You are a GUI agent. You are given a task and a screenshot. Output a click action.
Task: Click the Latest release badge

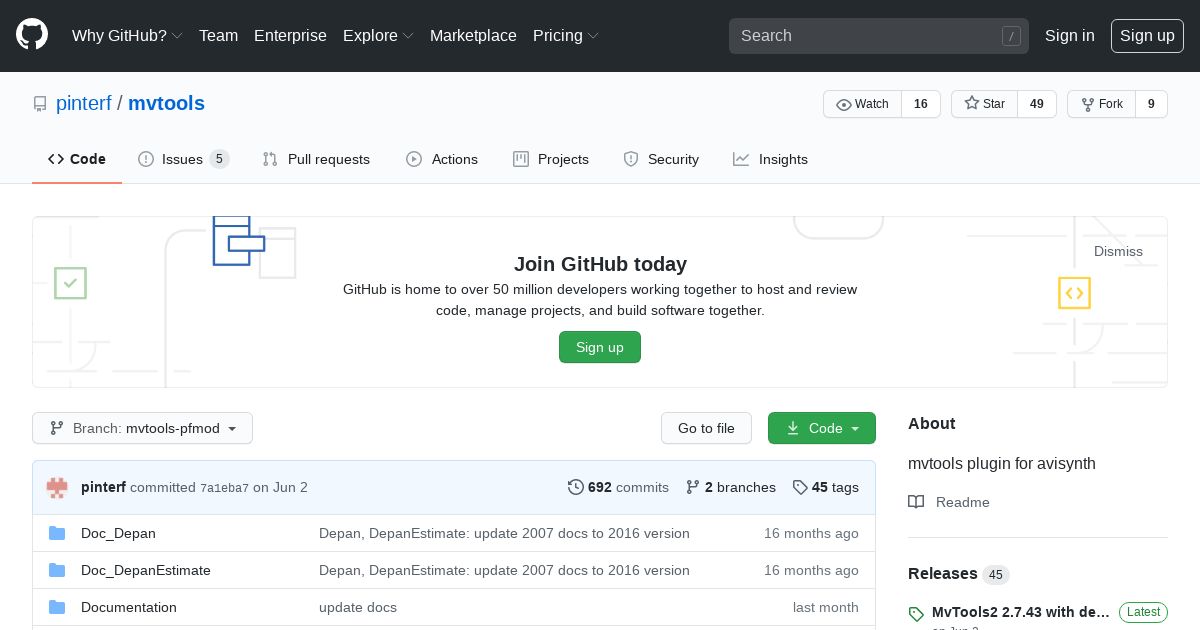coord(1143,612)
